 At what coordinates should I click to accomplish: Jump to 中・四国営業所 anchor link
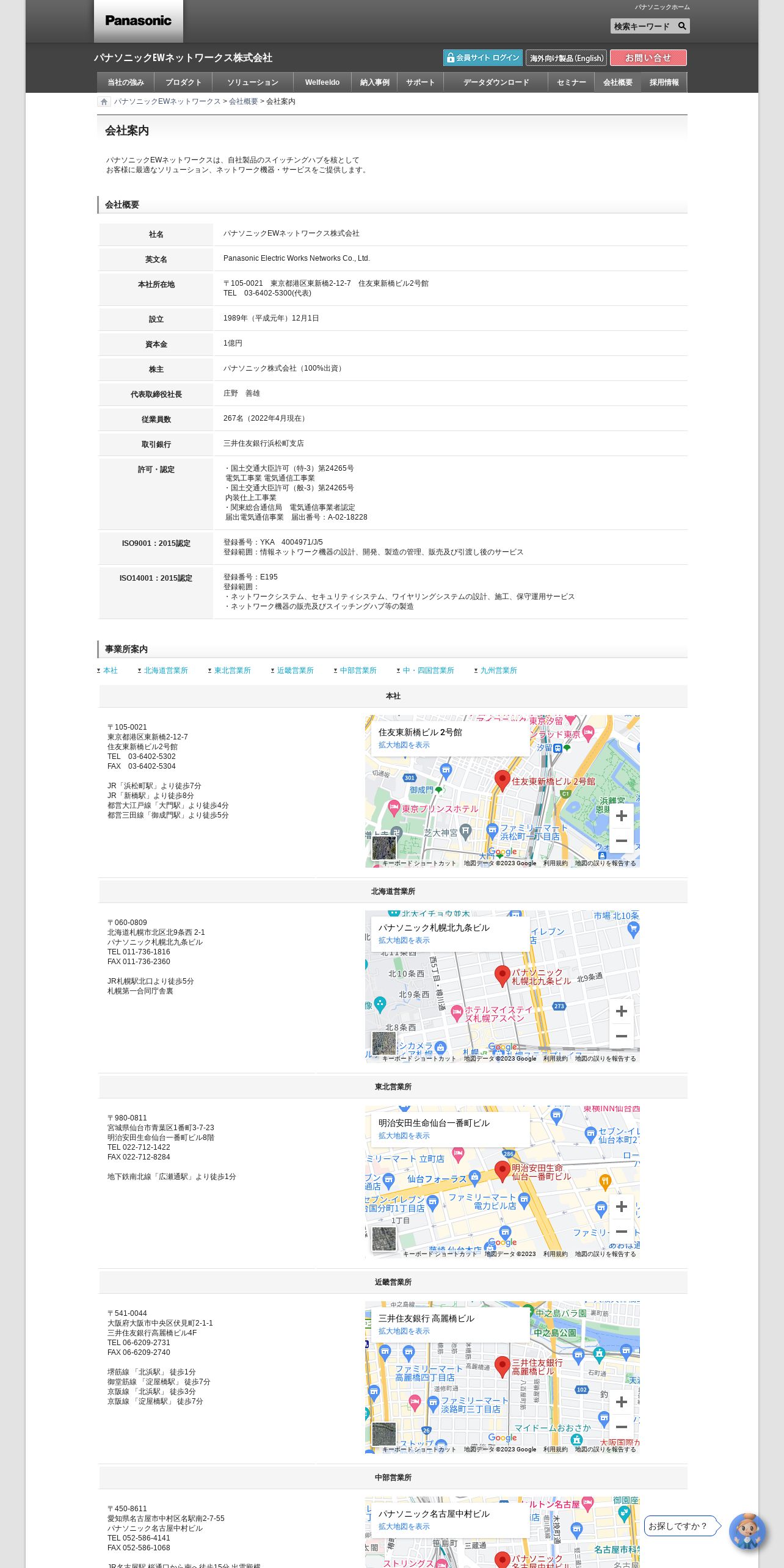coord(429,670)
